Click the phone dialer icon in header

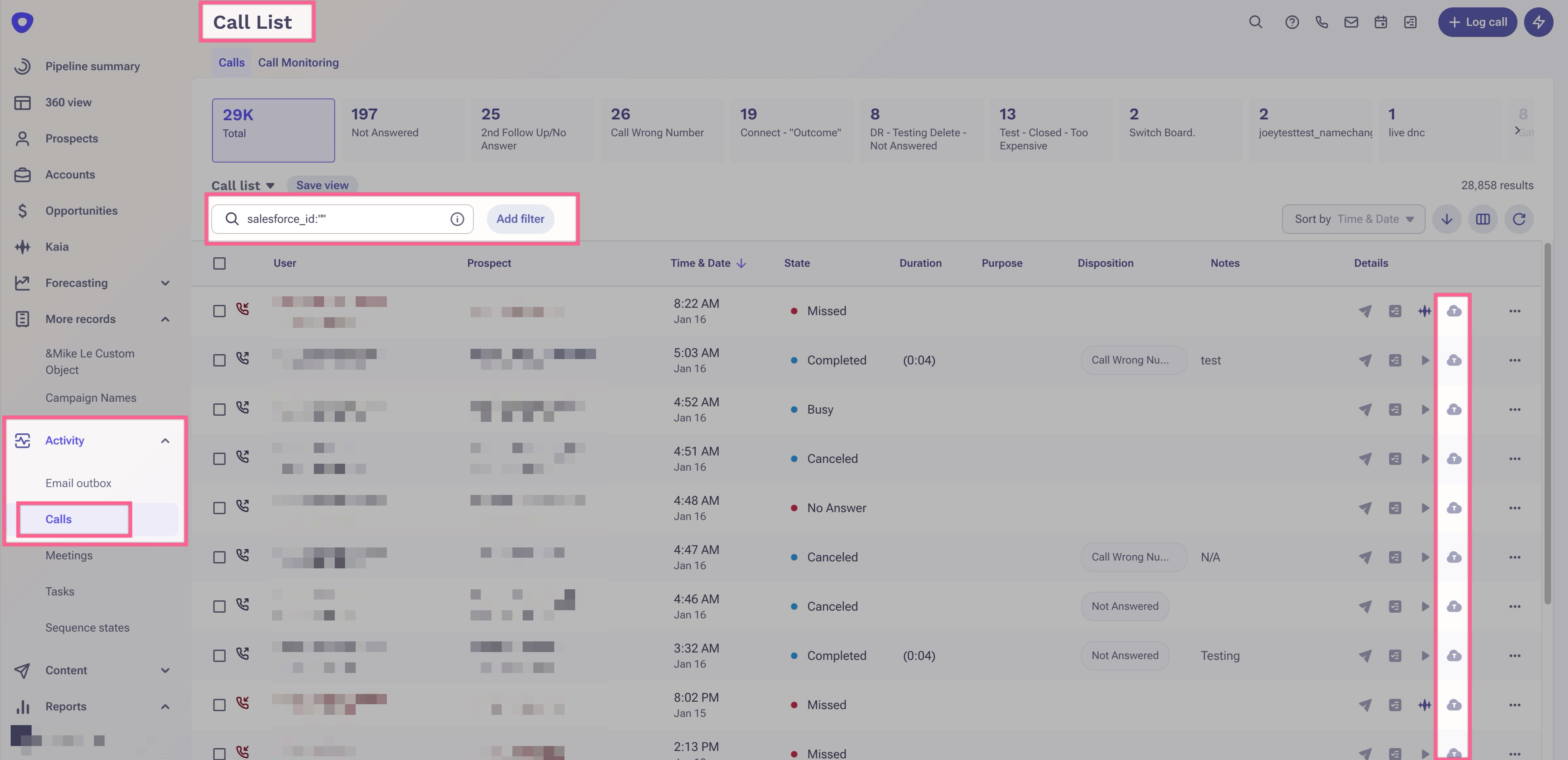(1321, 23)
